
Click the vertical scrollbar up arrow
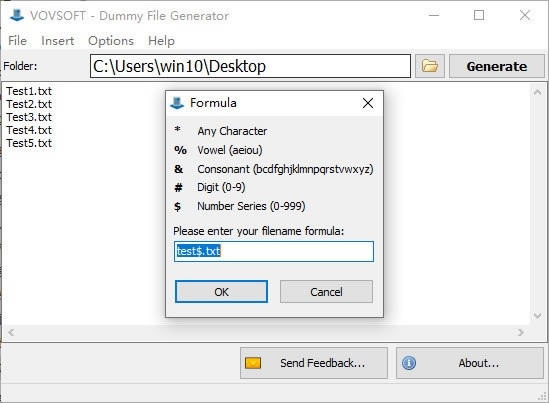(537, 92)
